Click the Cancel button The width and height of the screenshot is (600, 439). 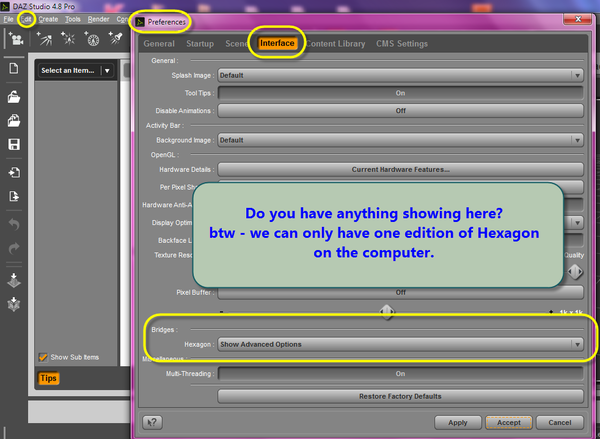[559, 423]
